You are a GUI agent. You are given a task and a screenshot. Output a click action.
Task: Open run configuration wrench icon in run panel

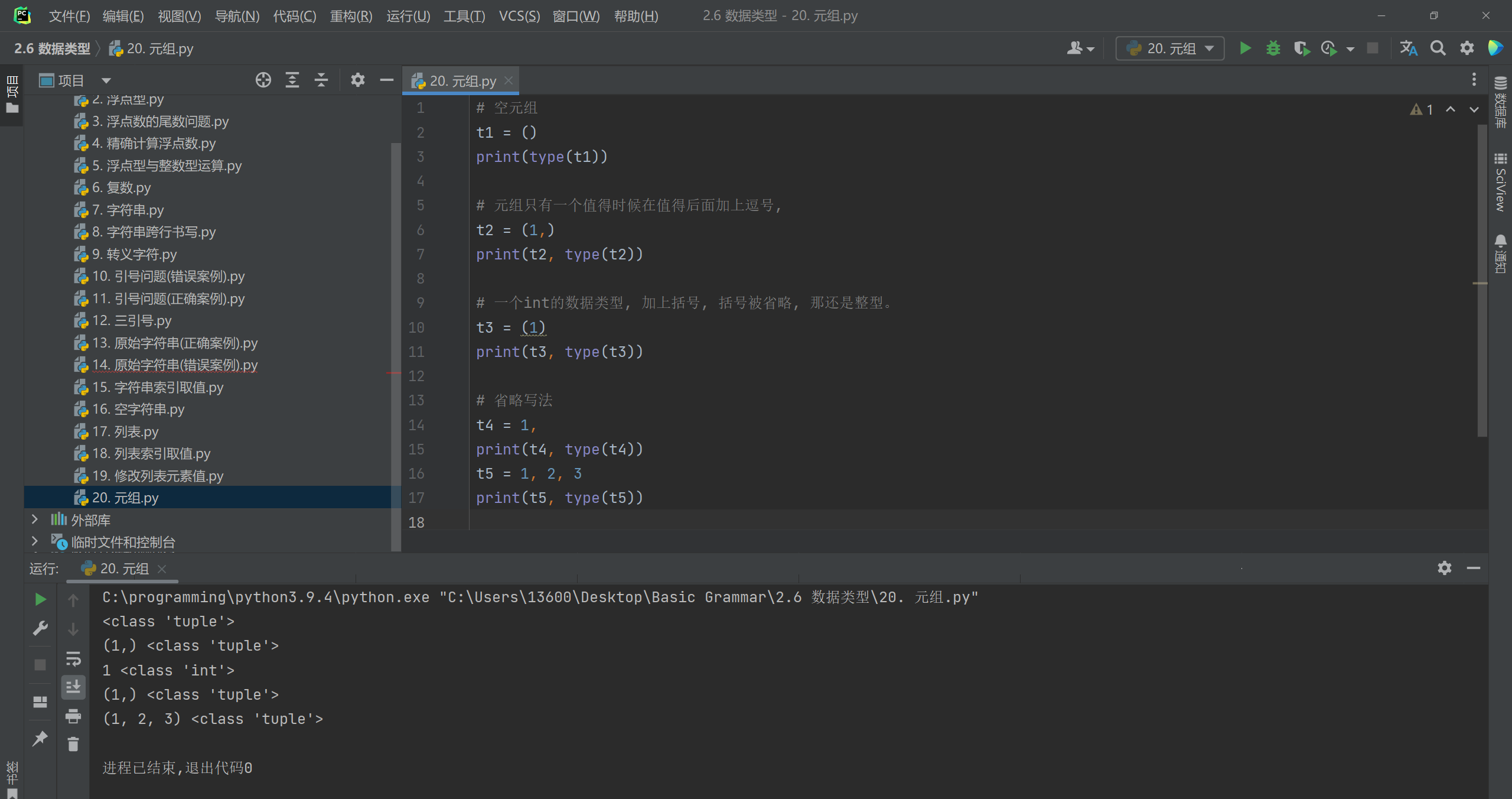click(40, 628)
